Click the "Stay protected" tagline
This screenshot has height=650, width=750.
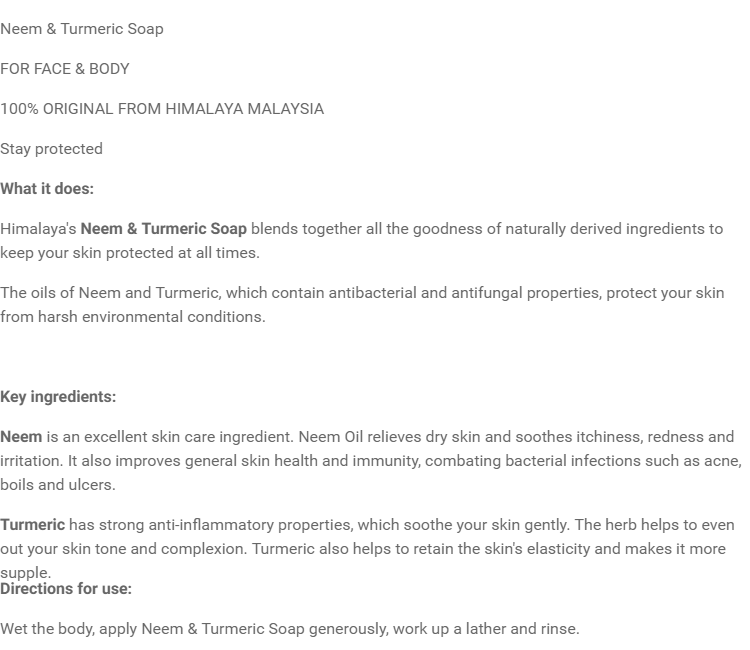(51, 149)
